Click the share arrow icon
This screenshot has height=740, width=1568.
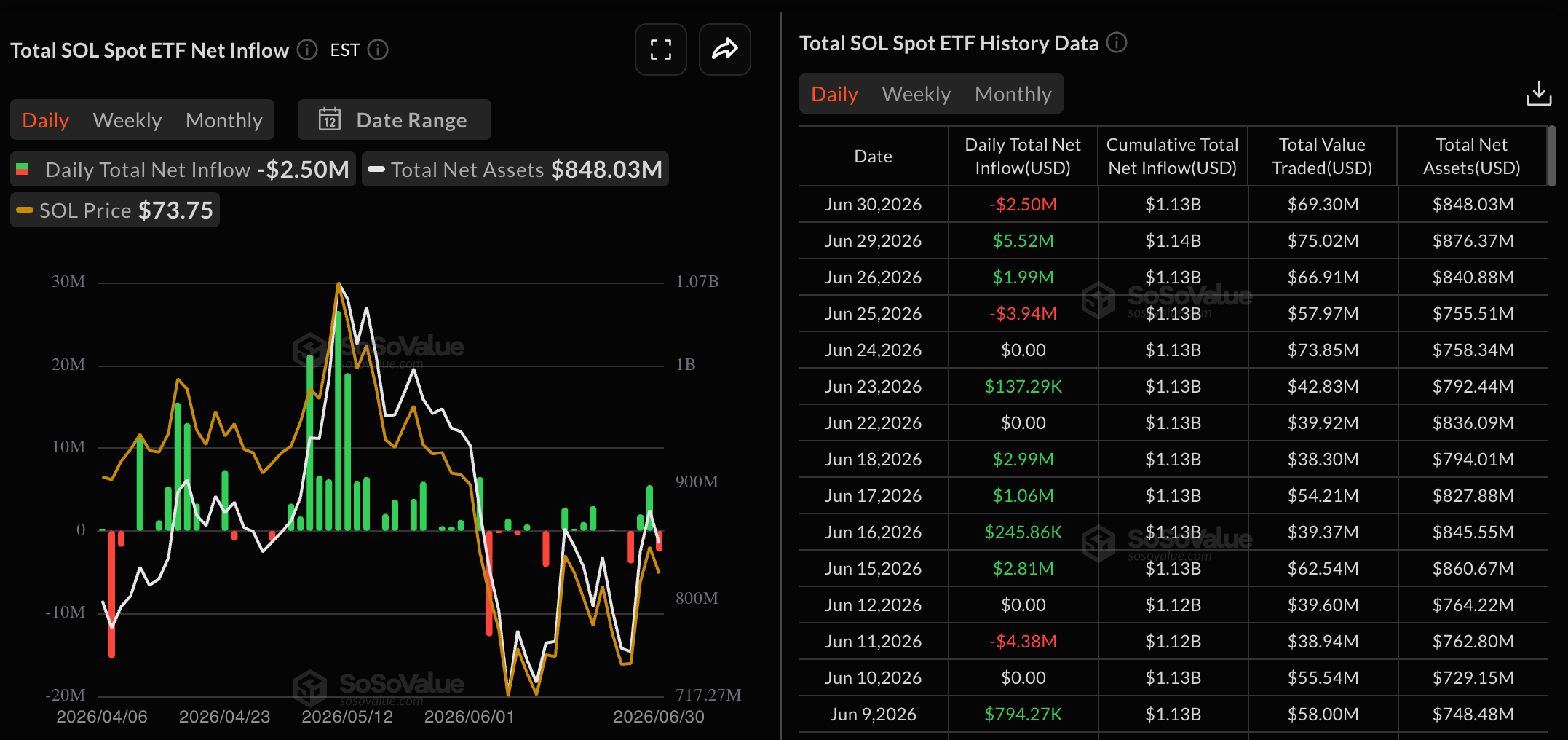724,50
